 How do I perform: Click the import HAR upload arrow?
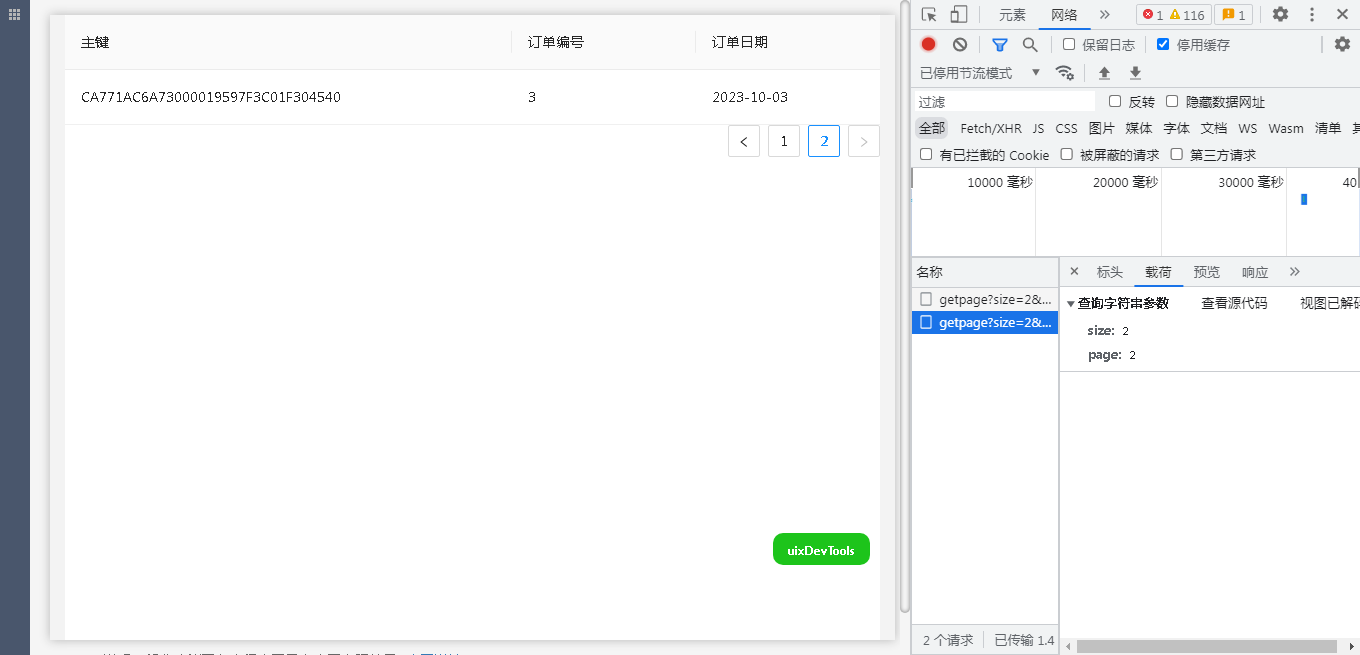pyautogui.click(x=1104, y=73)
